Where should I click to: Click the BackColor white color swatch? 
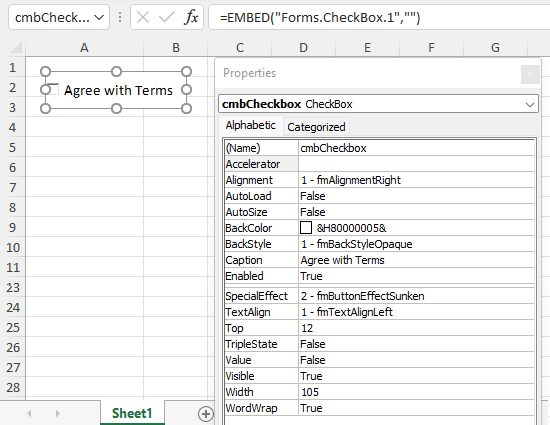[x=306, y=228]
